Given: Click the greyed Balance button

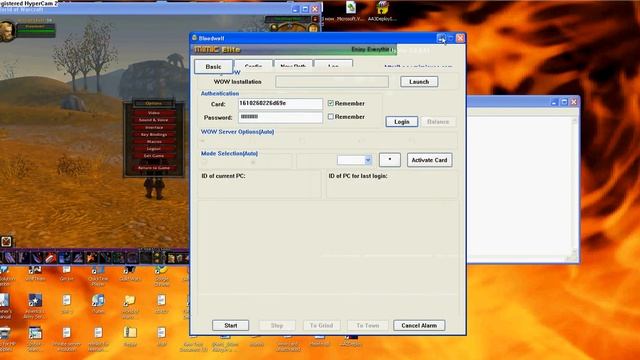Looking at the screenshot, I should click(x=438, y=122).
